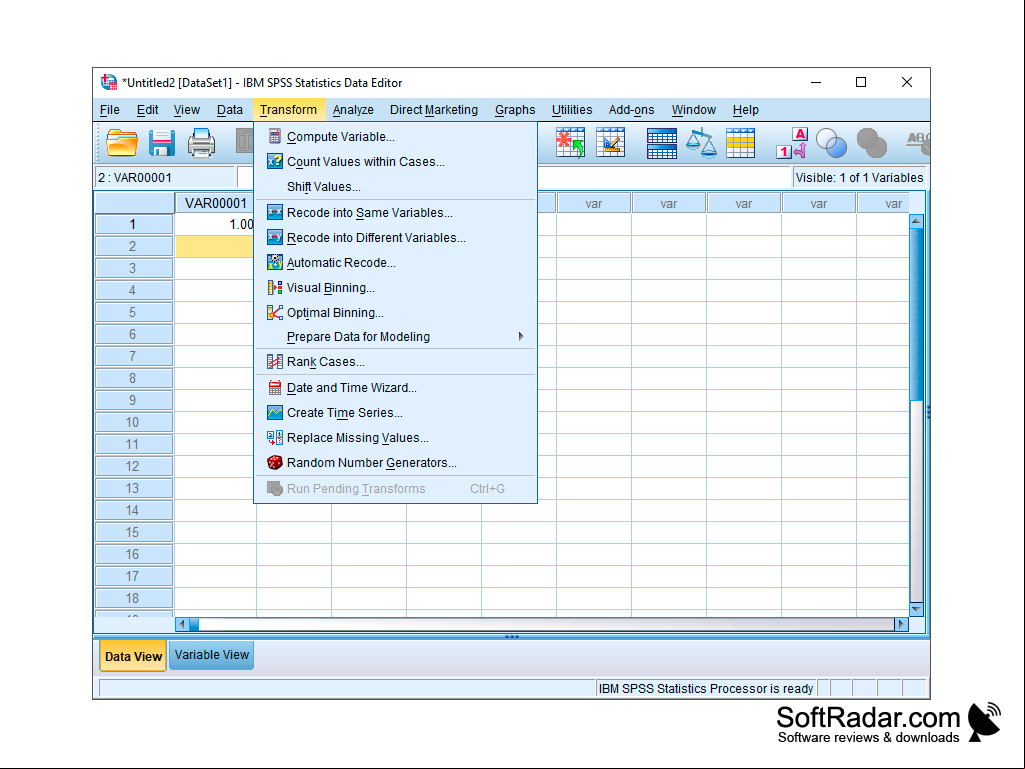Choose Recode into Same Variables...
Viewport: 1025px width, 769px height.
click(x=395, y=213)
